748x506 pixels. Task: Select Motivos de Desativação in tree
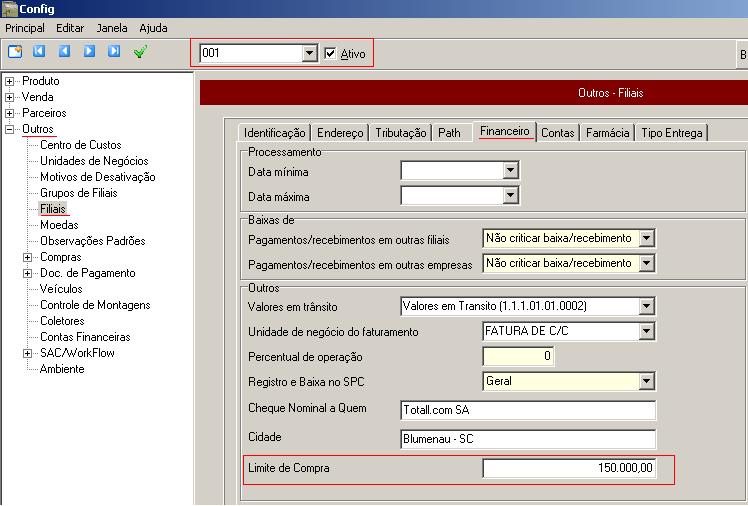pos(98,177)
